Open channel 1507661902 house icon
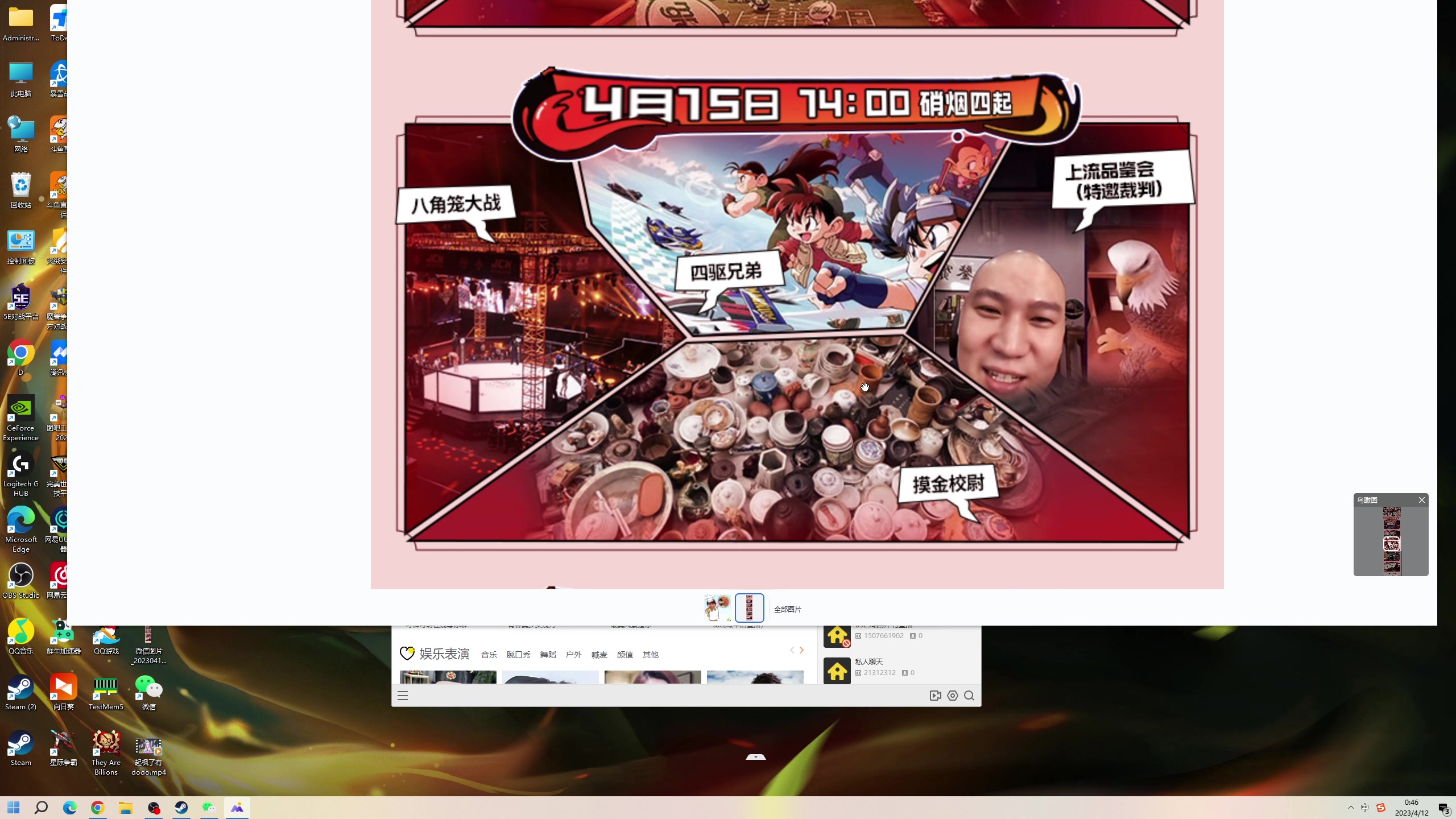This screenshot has height=819, width=1456. tap(837, 635)
